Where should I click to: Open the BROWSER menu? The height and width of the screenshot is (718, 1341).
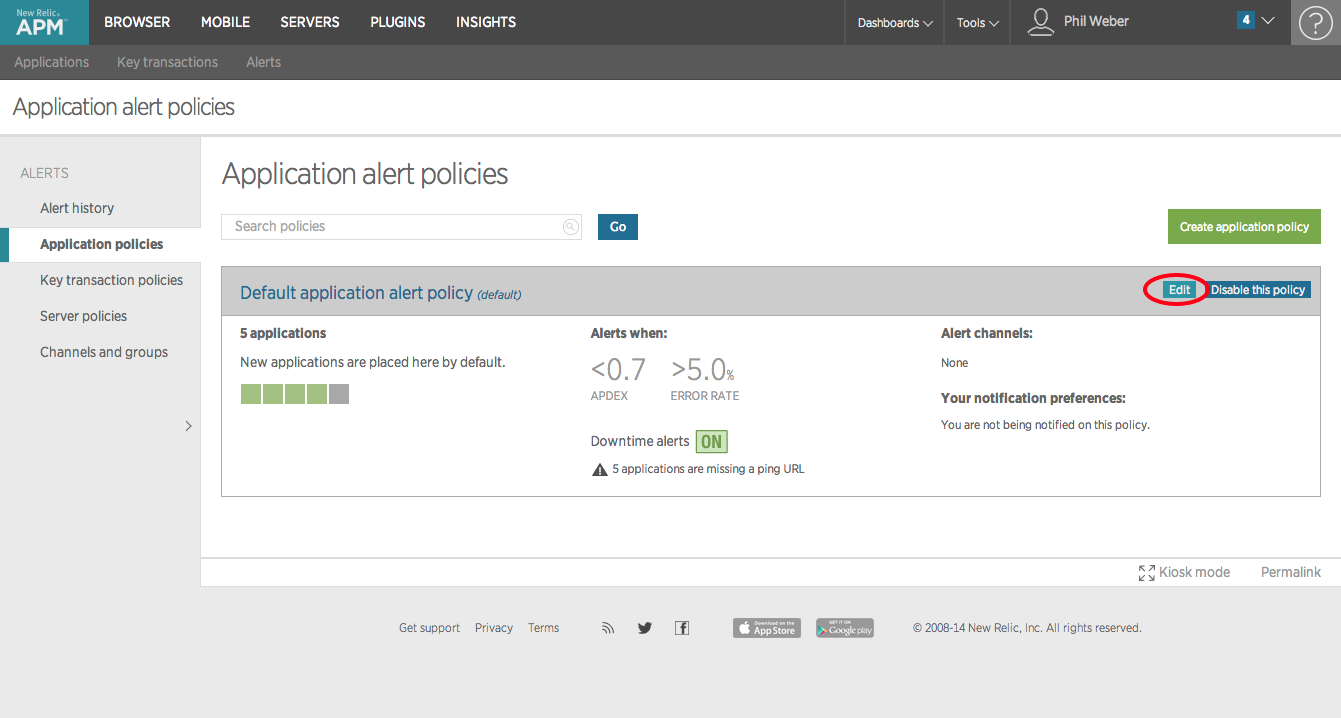137,22
